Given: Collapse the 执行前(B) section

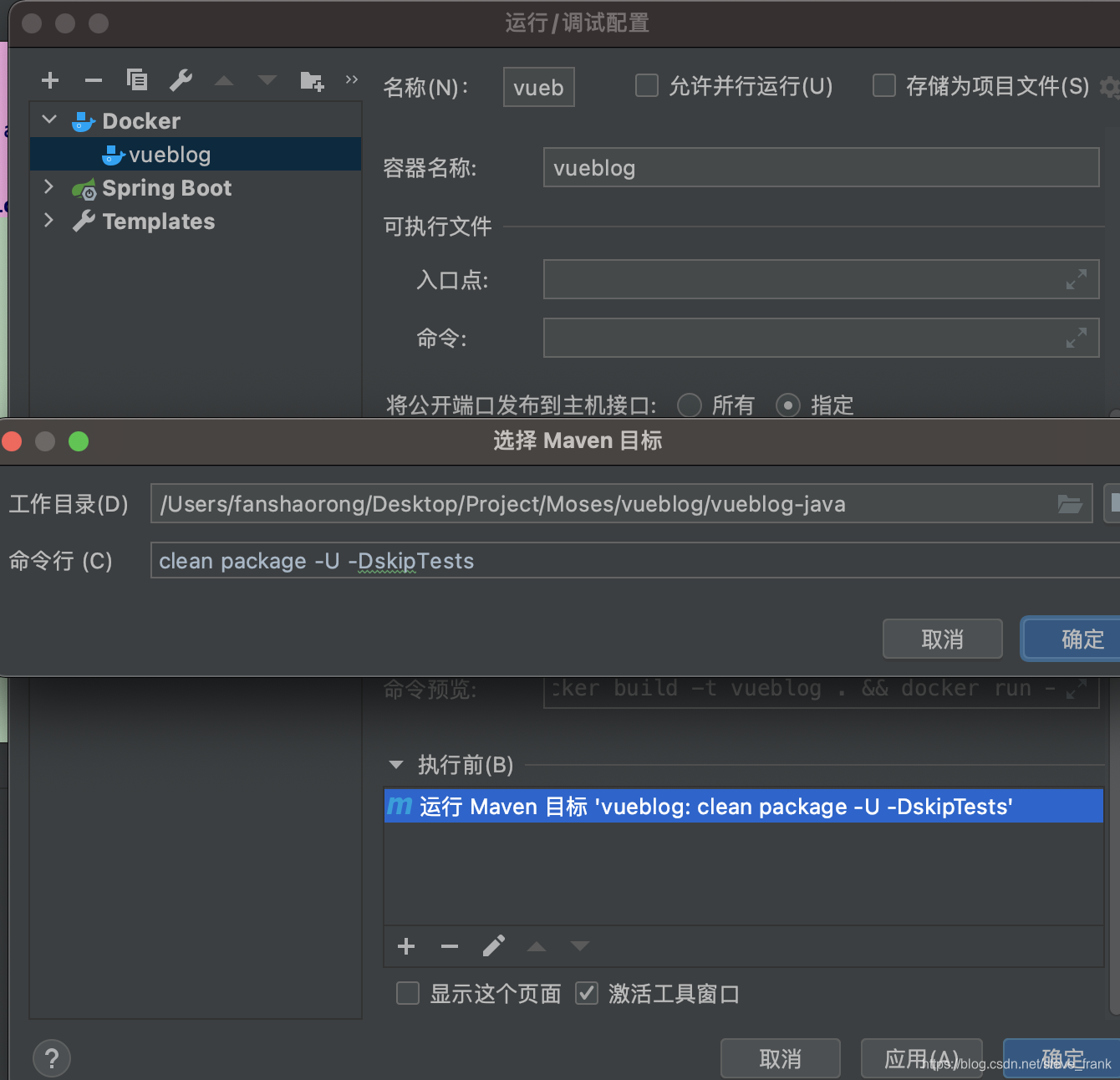Looking at the screenshot, I should point(396,764).
